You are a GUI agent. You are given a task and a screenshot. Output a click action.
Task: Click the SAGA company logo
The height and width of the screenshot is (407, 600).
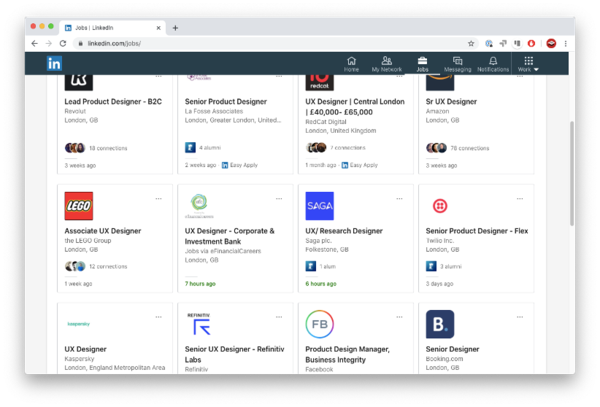[x=320, y=206]
